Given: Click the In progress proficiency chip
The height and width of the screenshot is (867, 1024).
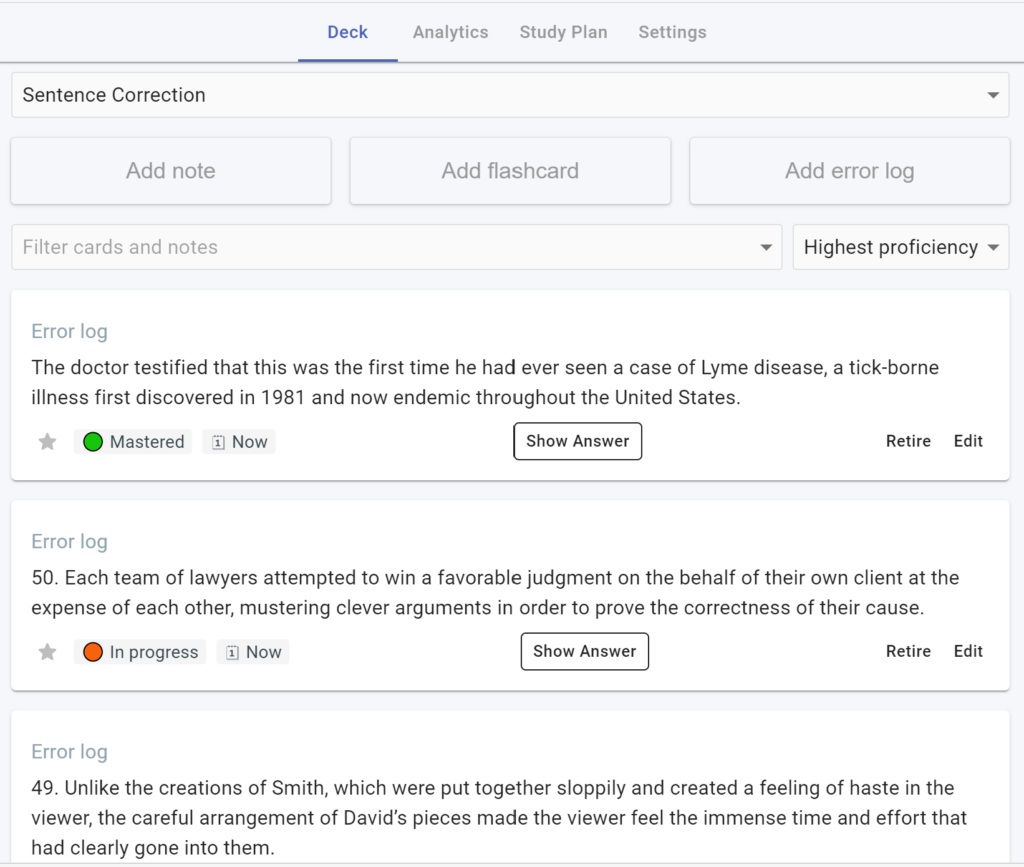Looking at the screenshot, I should 140,652.
